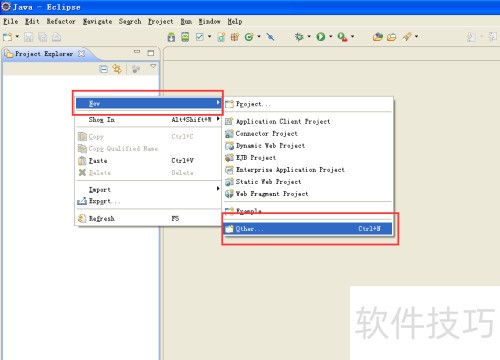Open the Search menu
Viewport: 500px width, 360px height.
(130, 21)
